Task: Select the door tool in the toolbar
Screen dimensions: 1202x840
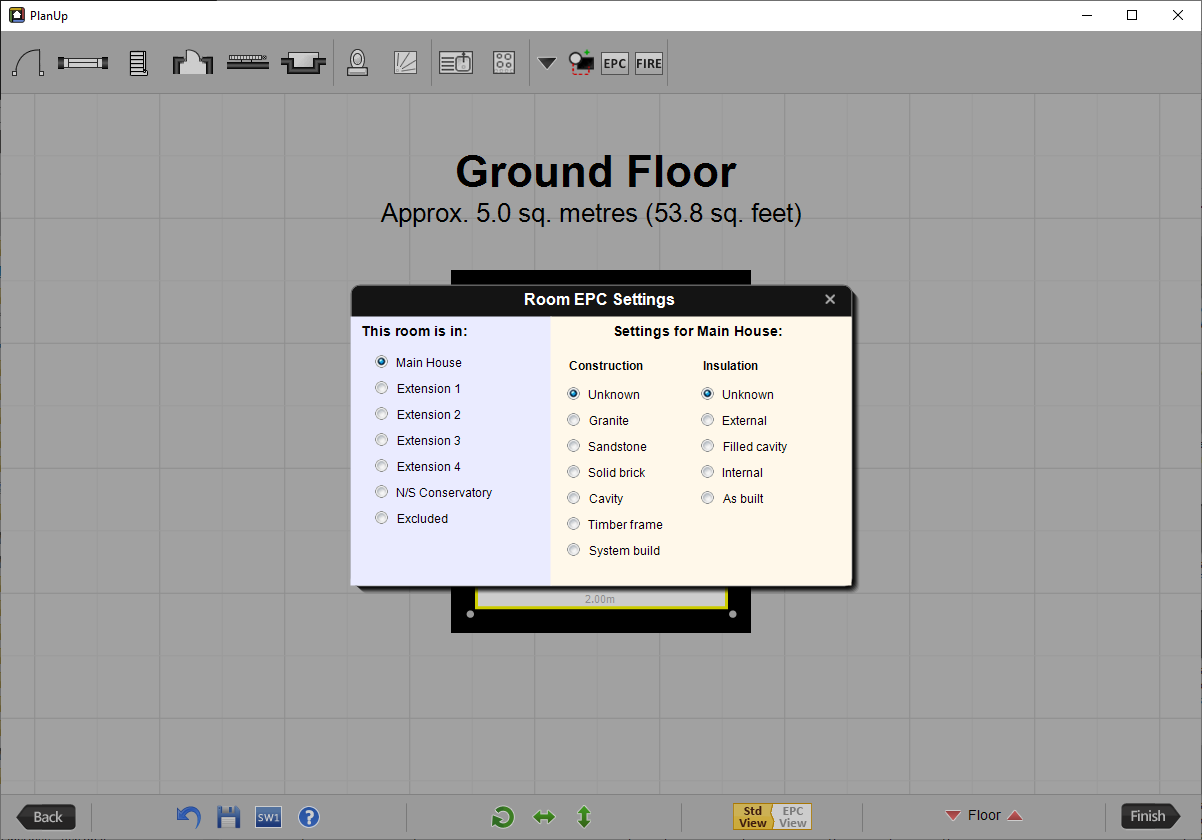Action: [x=28, y=63]
